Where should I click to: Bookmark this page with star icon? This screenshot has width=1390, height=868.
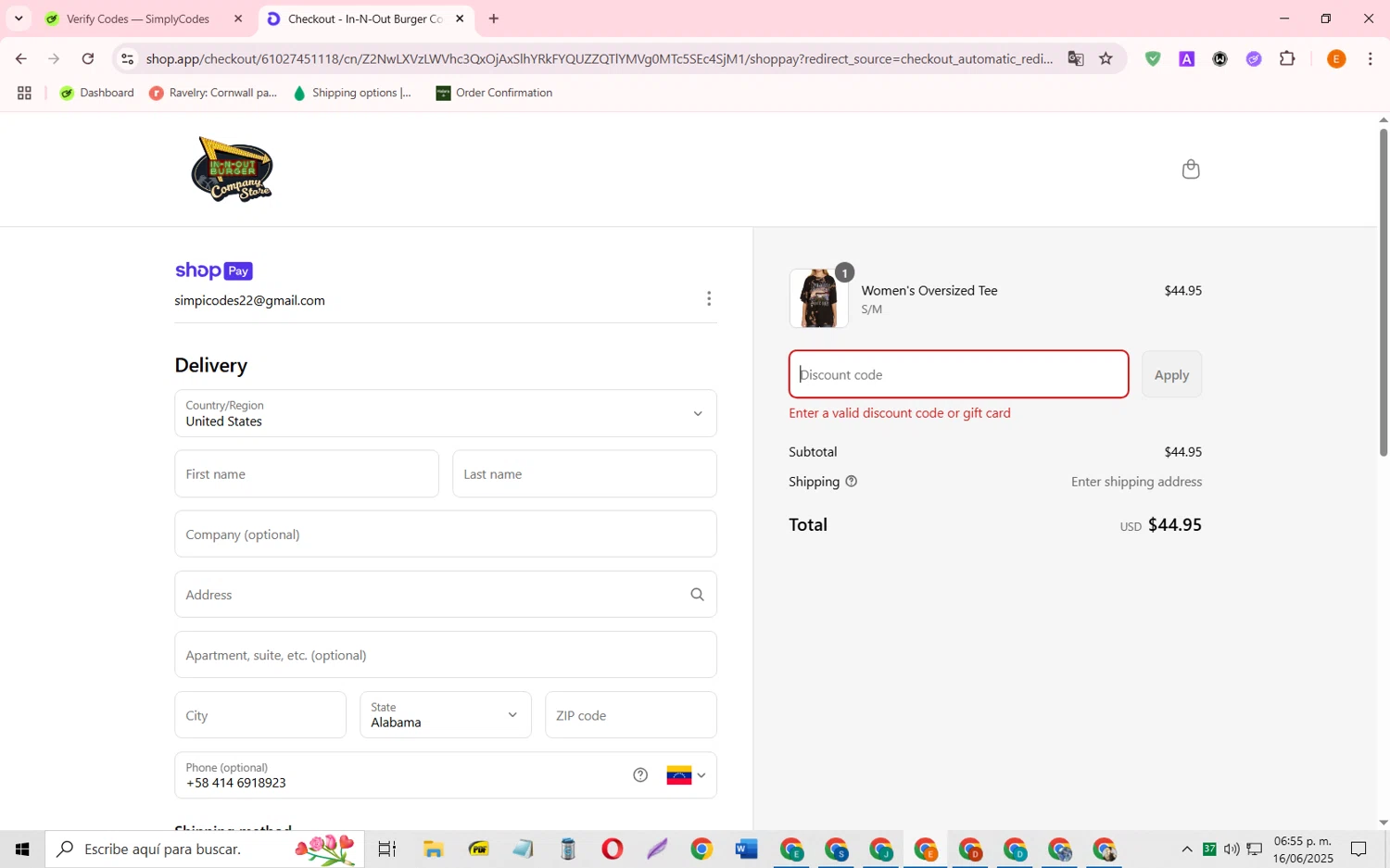1106,58
